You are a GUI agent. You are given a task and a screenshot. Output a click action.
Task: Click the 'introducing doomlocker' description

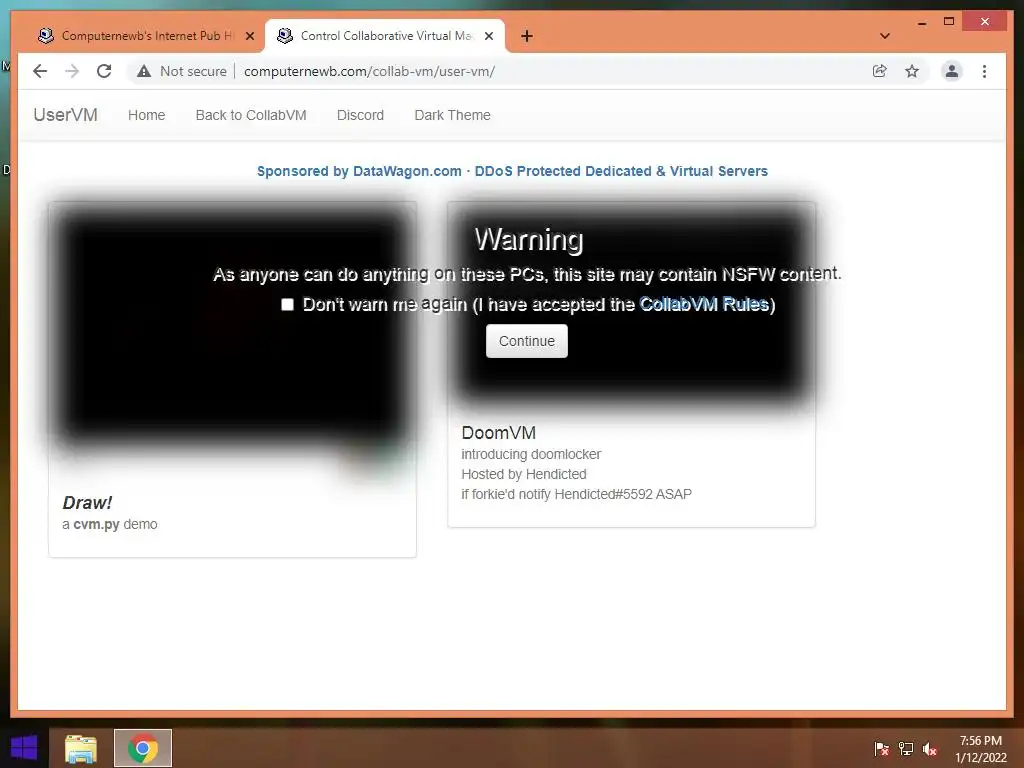[531, 454]
